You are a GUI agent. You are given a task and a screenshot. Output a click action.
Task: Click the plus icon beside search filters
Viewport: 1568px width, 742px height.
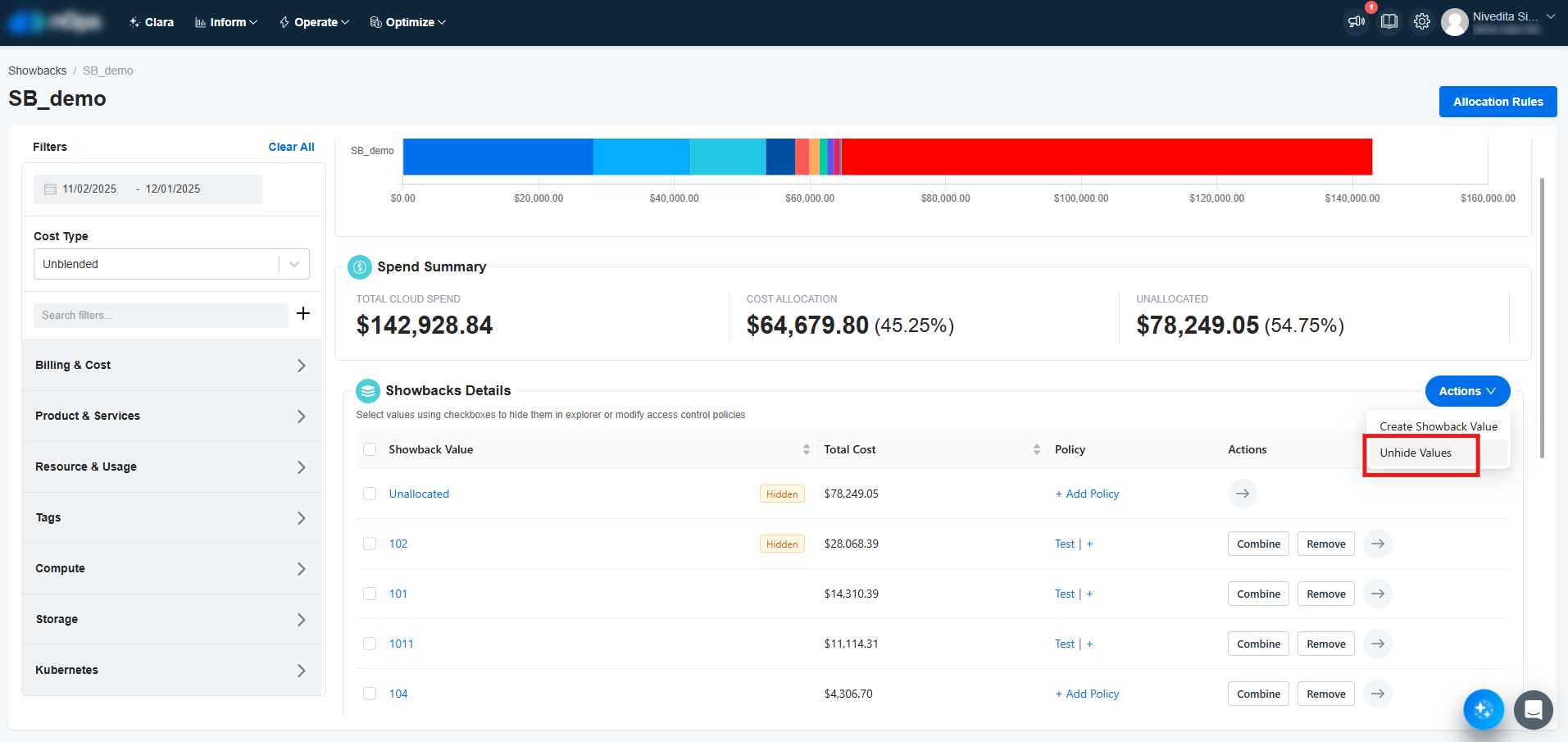(303, 313)
